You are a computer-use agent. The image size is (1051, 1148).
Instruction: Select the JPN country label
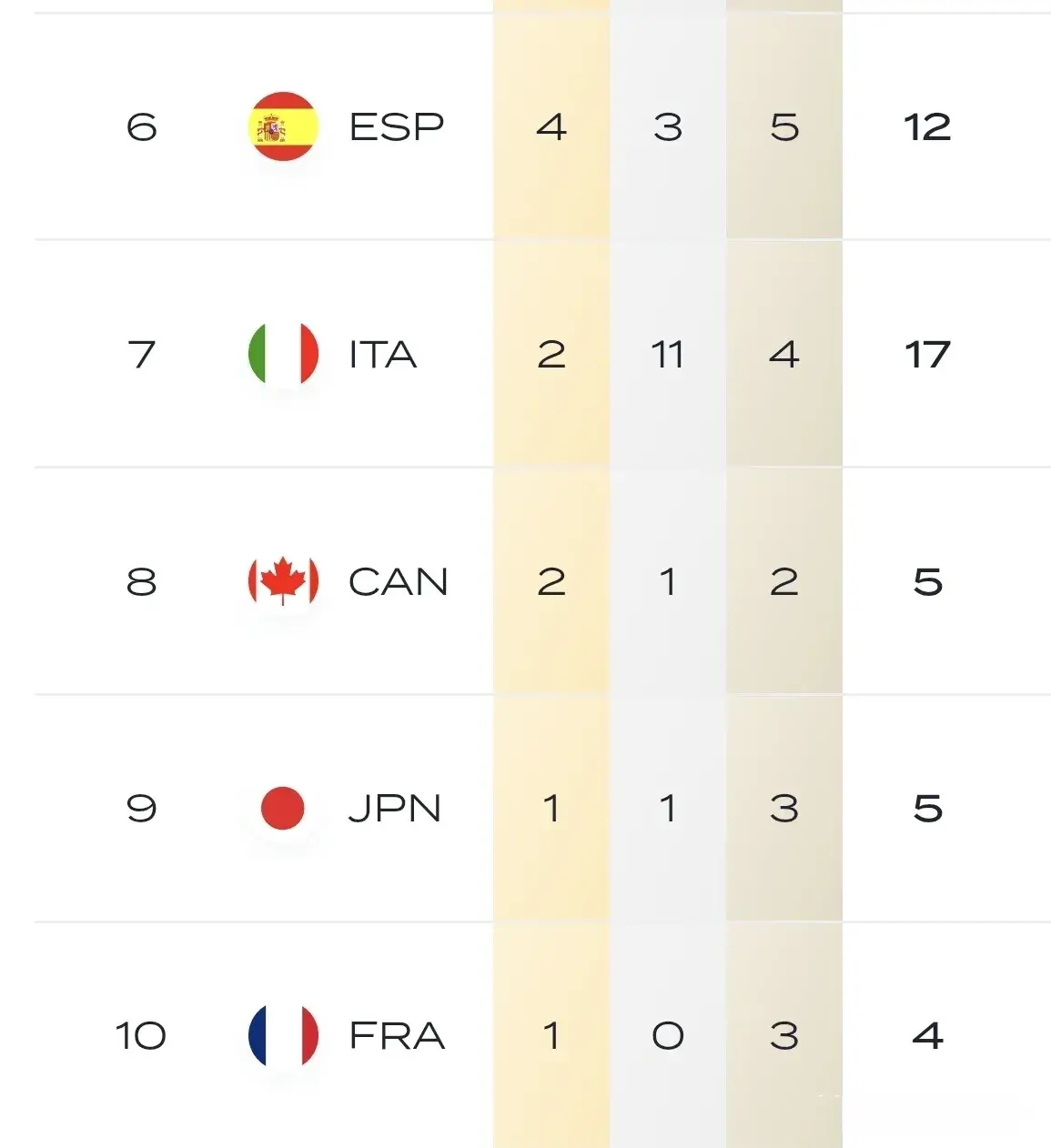[x=395, y=809]
